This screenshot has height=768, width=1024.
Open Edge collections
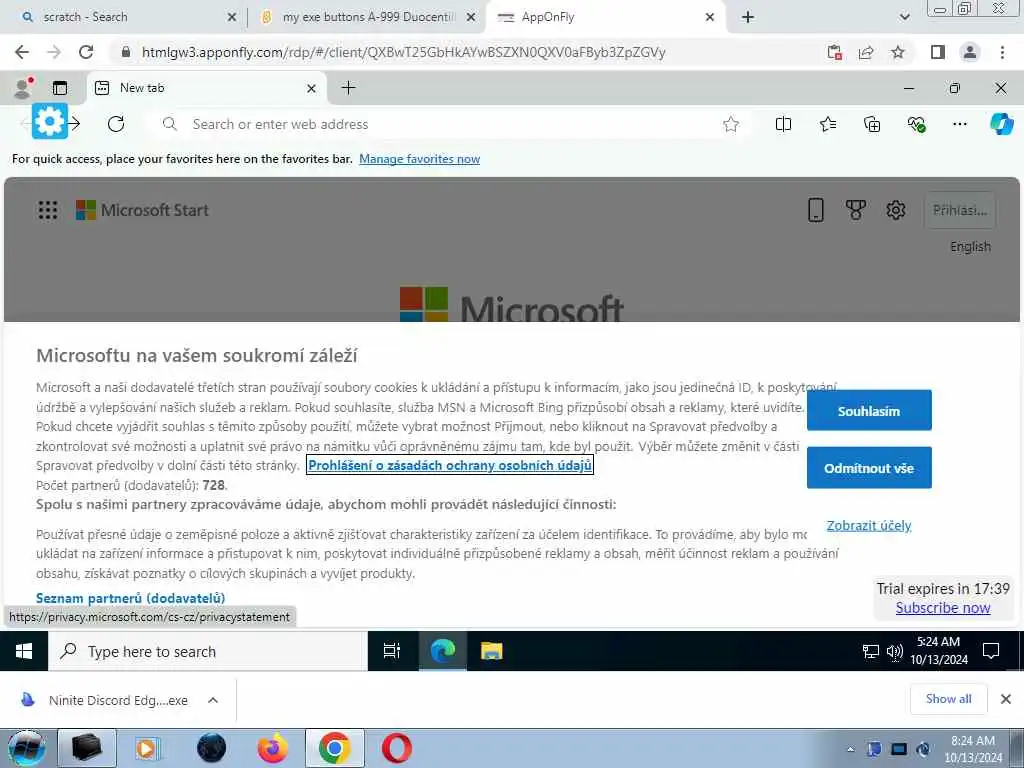pyautogui.click(x=872, y=124)
